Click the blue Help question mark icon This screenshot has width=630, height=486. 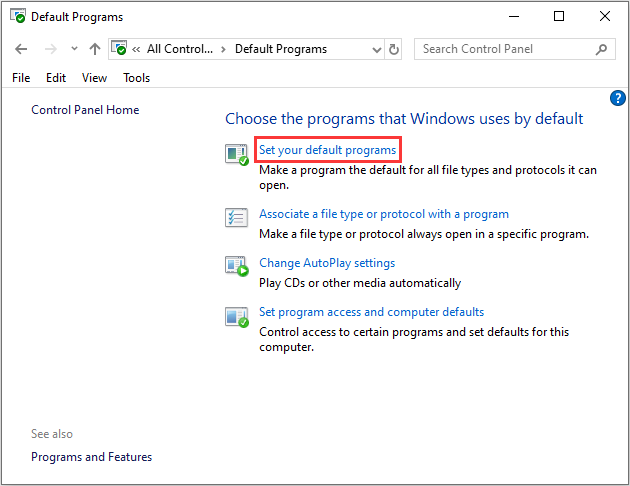618,98
